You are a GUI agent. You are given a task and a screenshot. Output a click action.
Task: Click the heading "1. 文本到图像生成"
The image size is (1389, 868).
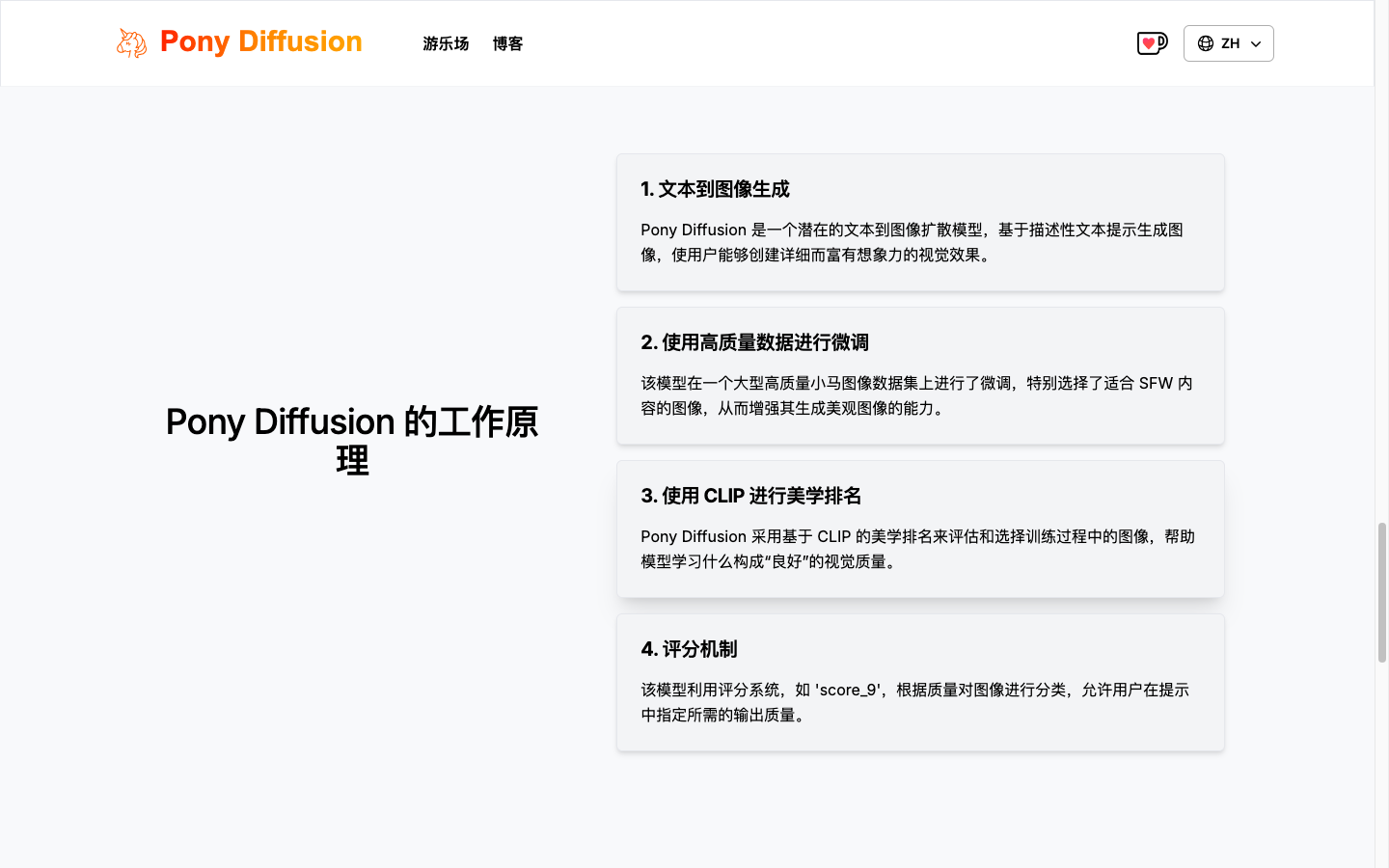(715, 189)
